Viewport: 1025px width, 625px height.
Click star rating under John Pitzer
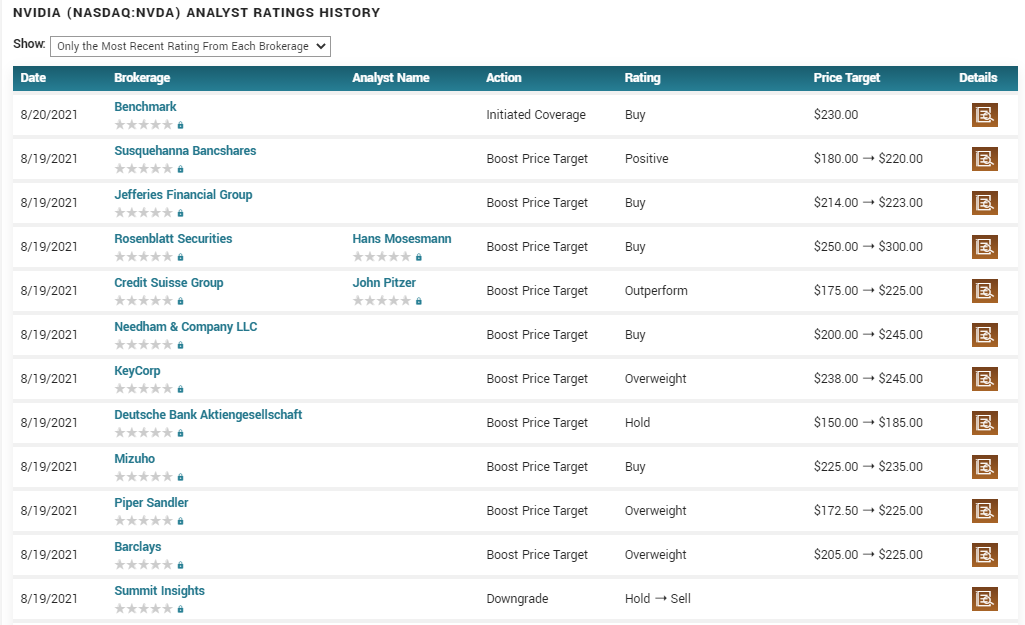(x=382, y=301)
